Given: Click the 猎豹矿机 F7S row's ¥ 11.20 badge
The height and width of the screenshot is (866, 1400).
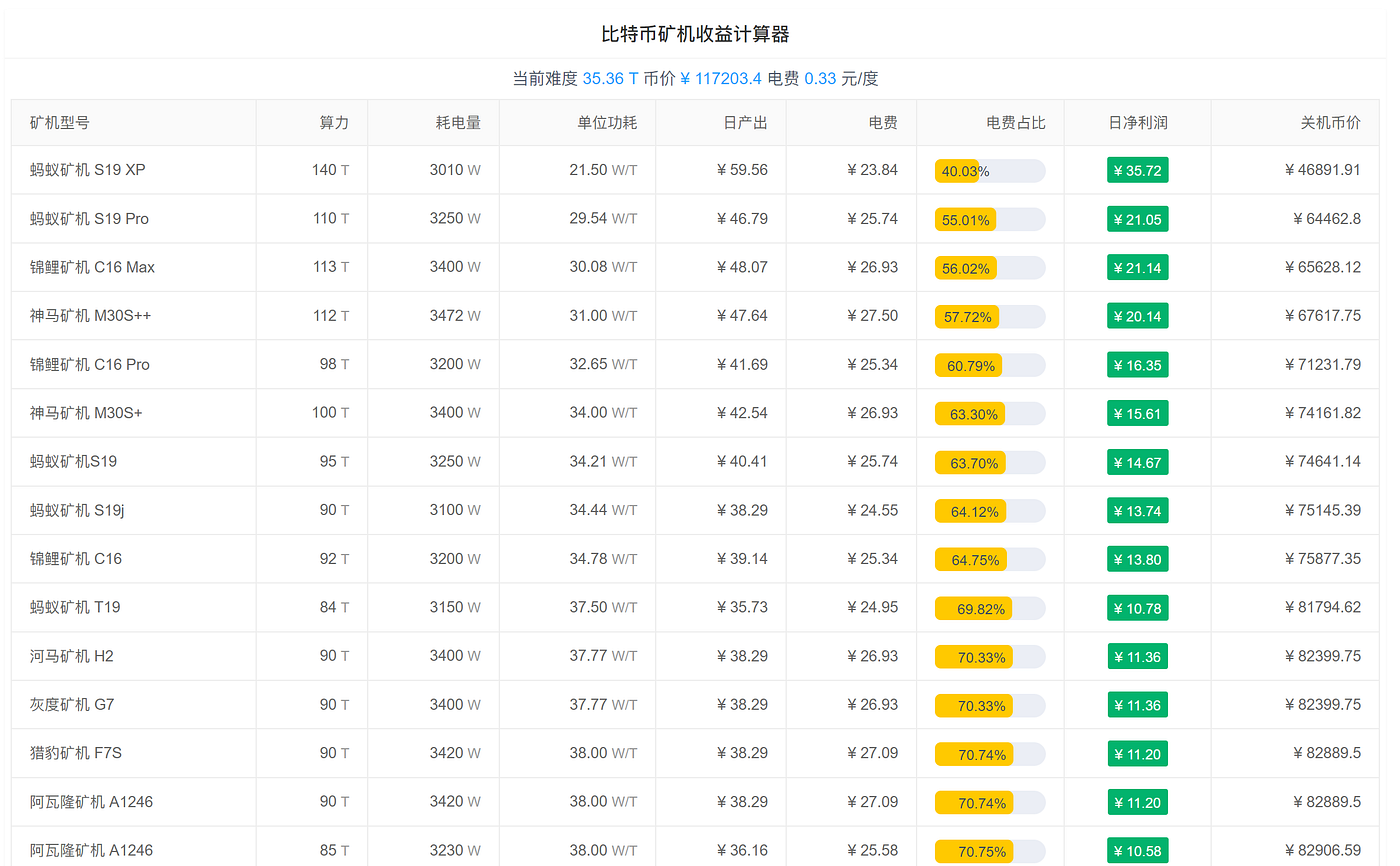Looking at the screenshot, I should click(1138, 754).
